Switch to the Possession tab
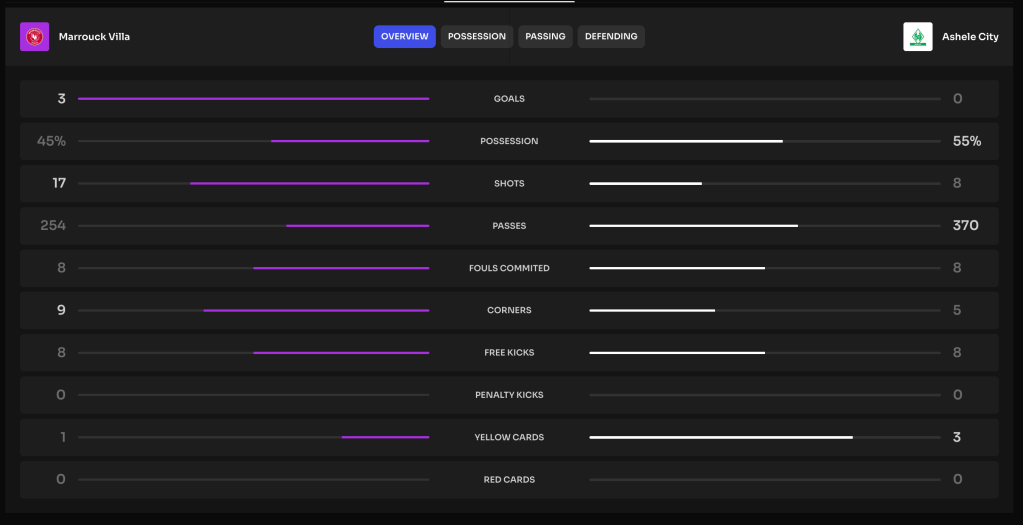 (x=476, y=37)
